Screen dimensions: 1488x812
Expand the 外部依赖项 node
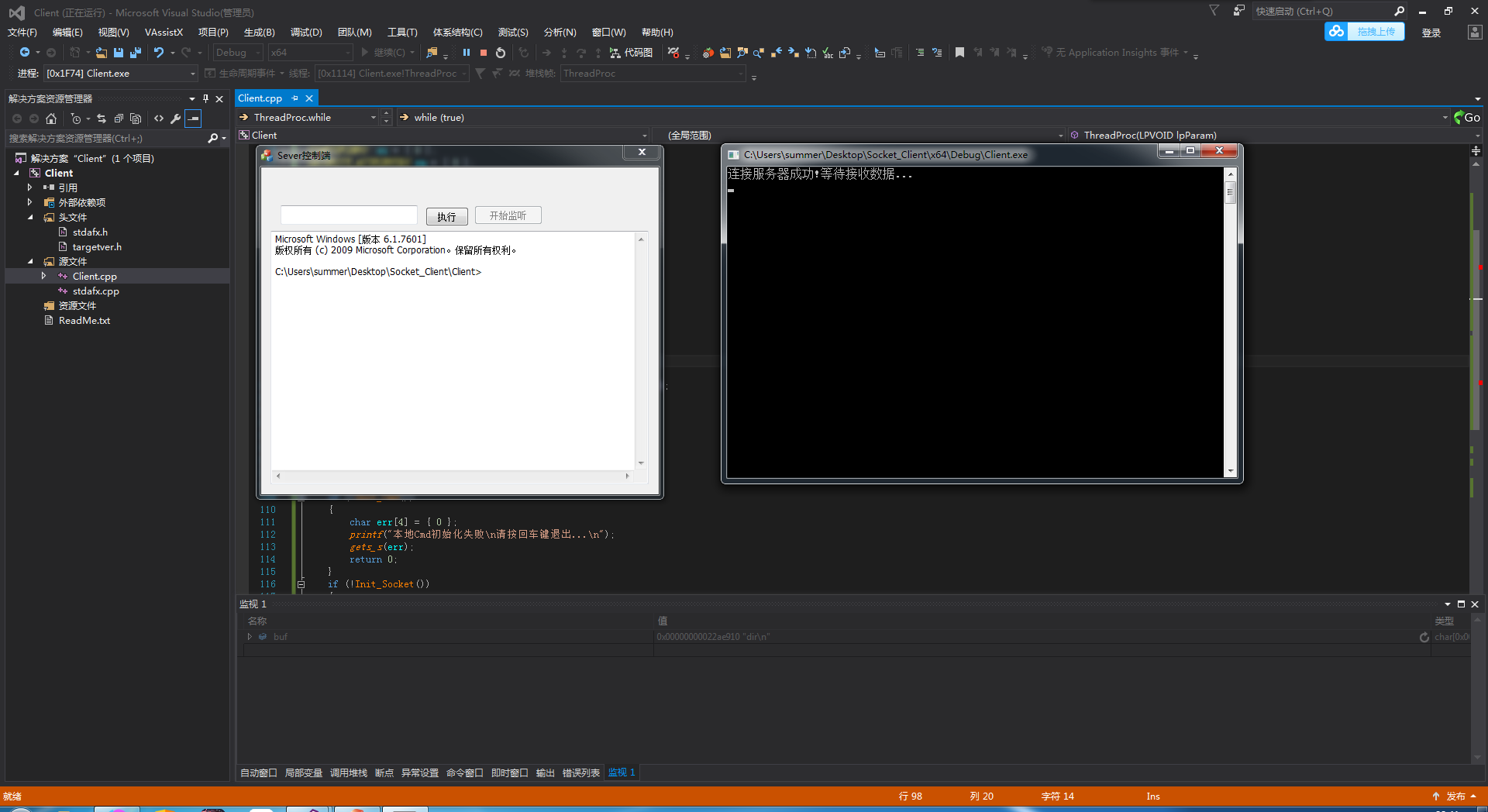click(30, 202)
